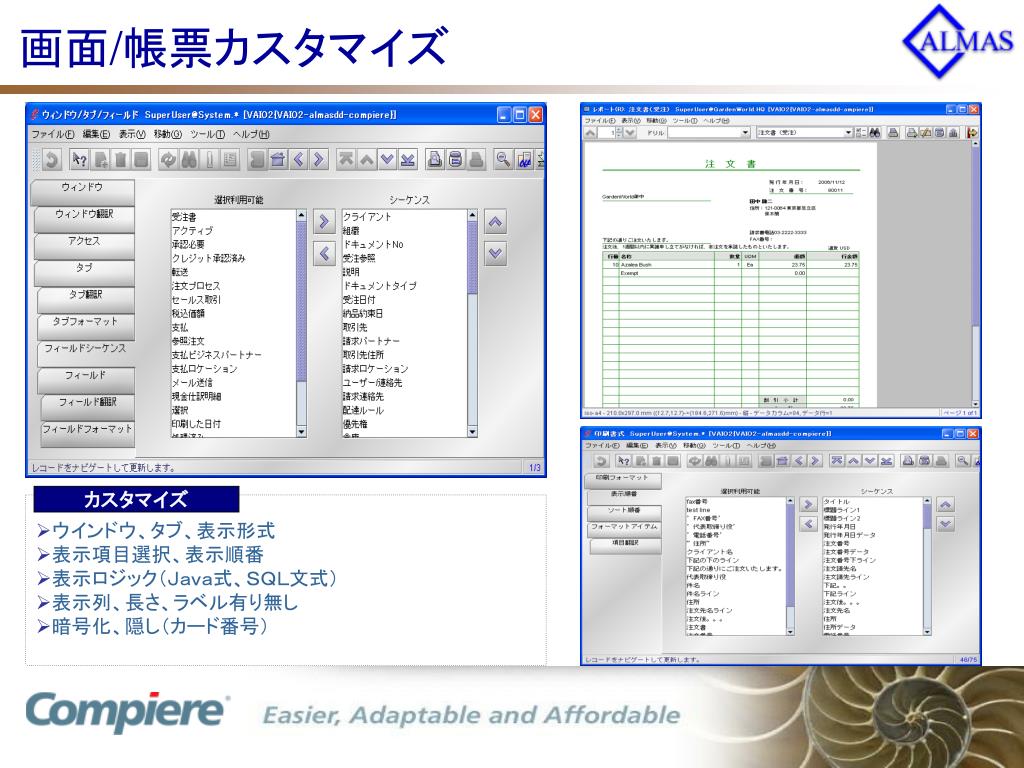Click the home icon in the 印刷書式 toolbar

[782, 461]
